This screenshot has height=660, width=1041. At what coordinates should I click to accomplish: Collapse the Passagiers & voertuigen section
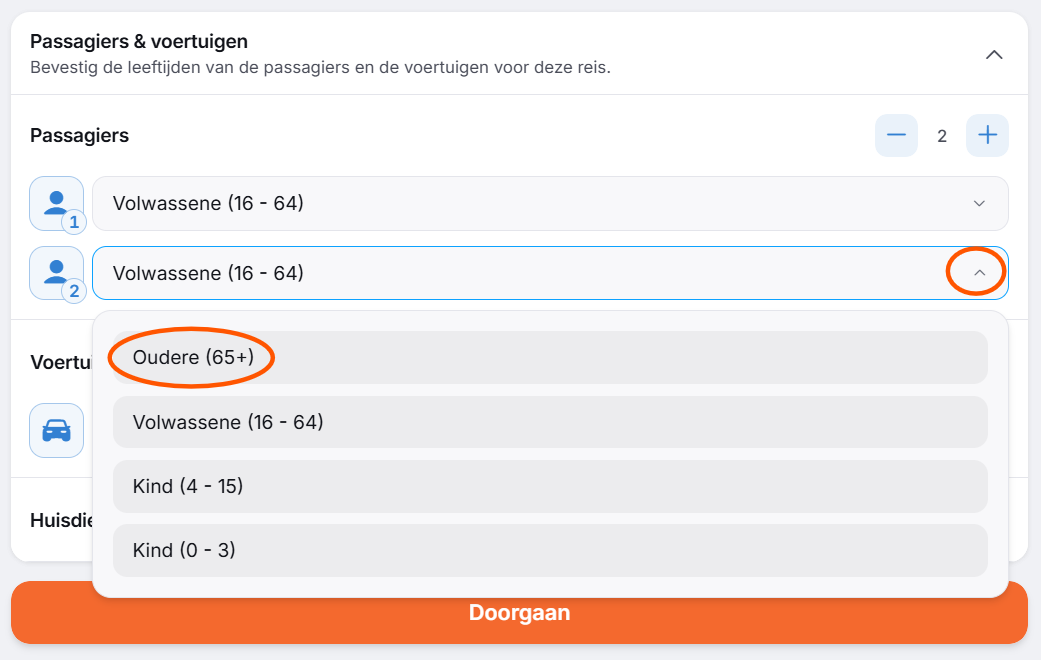point(994,54)
